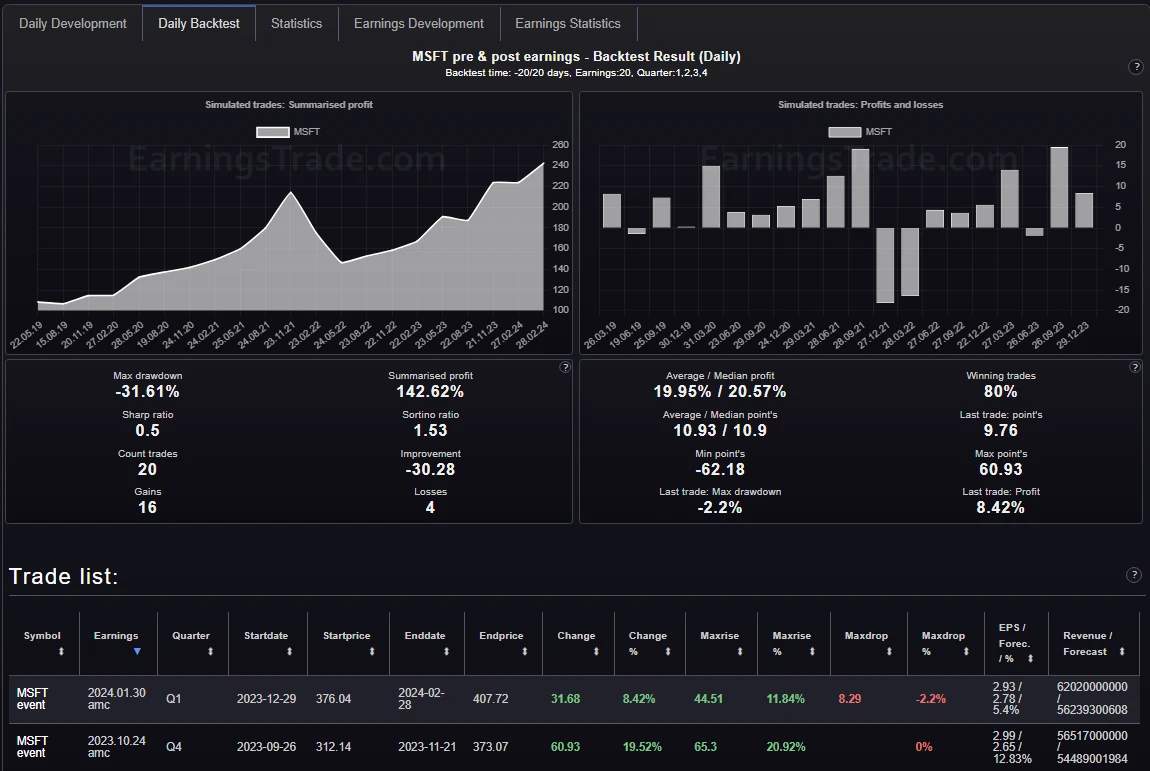
Task: Sort trades by Startdate column
Action: pos(289,652)
